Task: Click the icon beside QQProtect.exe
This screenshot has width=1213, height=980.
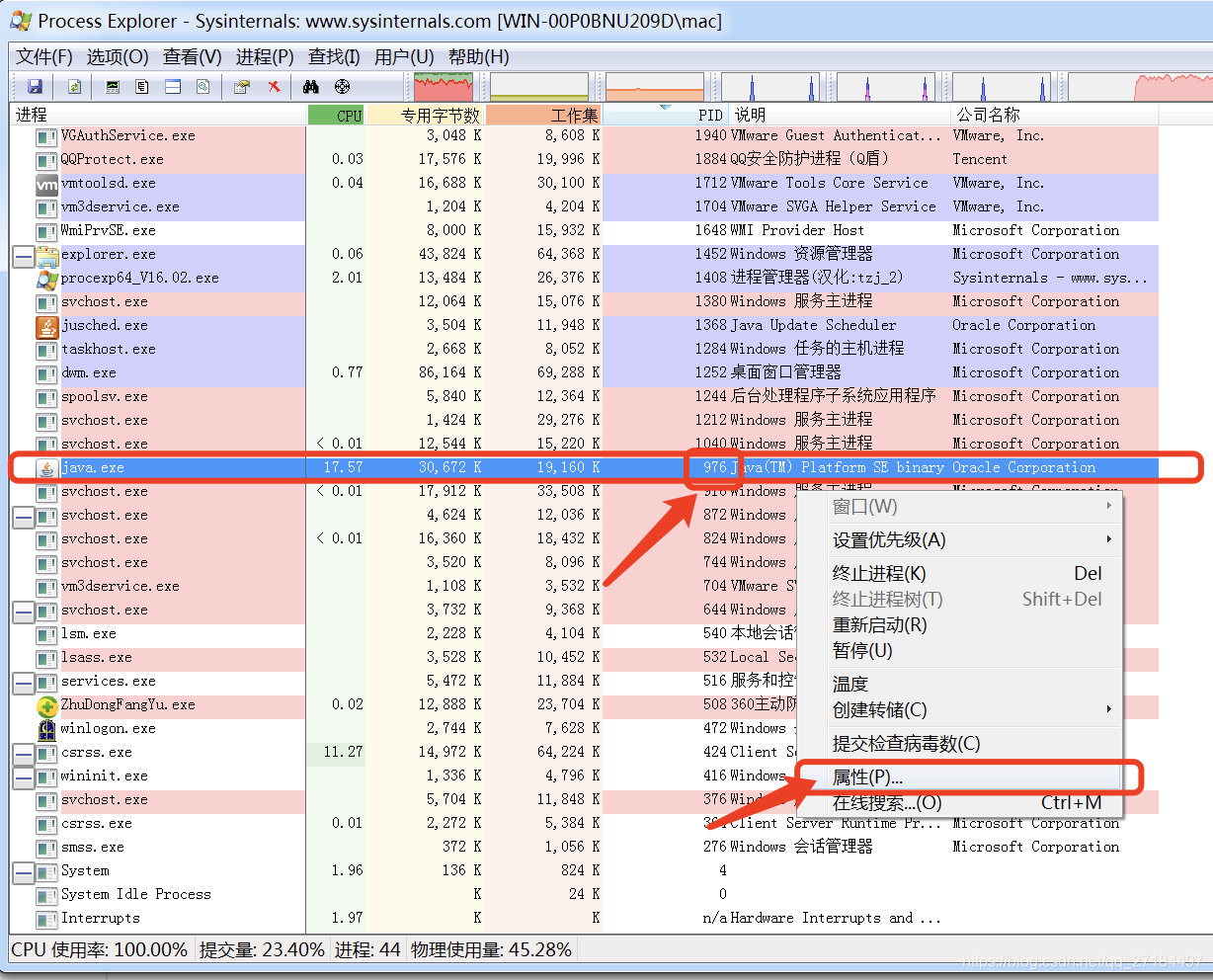Action: (46, 160)
